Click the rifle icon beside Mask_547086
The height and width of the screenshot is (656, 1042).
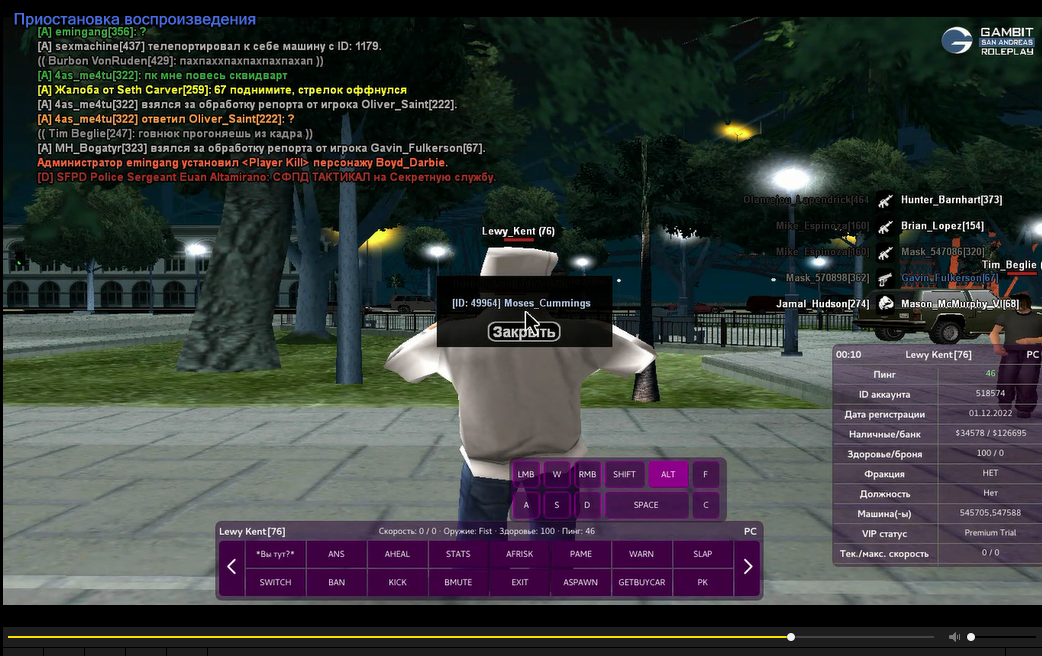click(885, 252)
